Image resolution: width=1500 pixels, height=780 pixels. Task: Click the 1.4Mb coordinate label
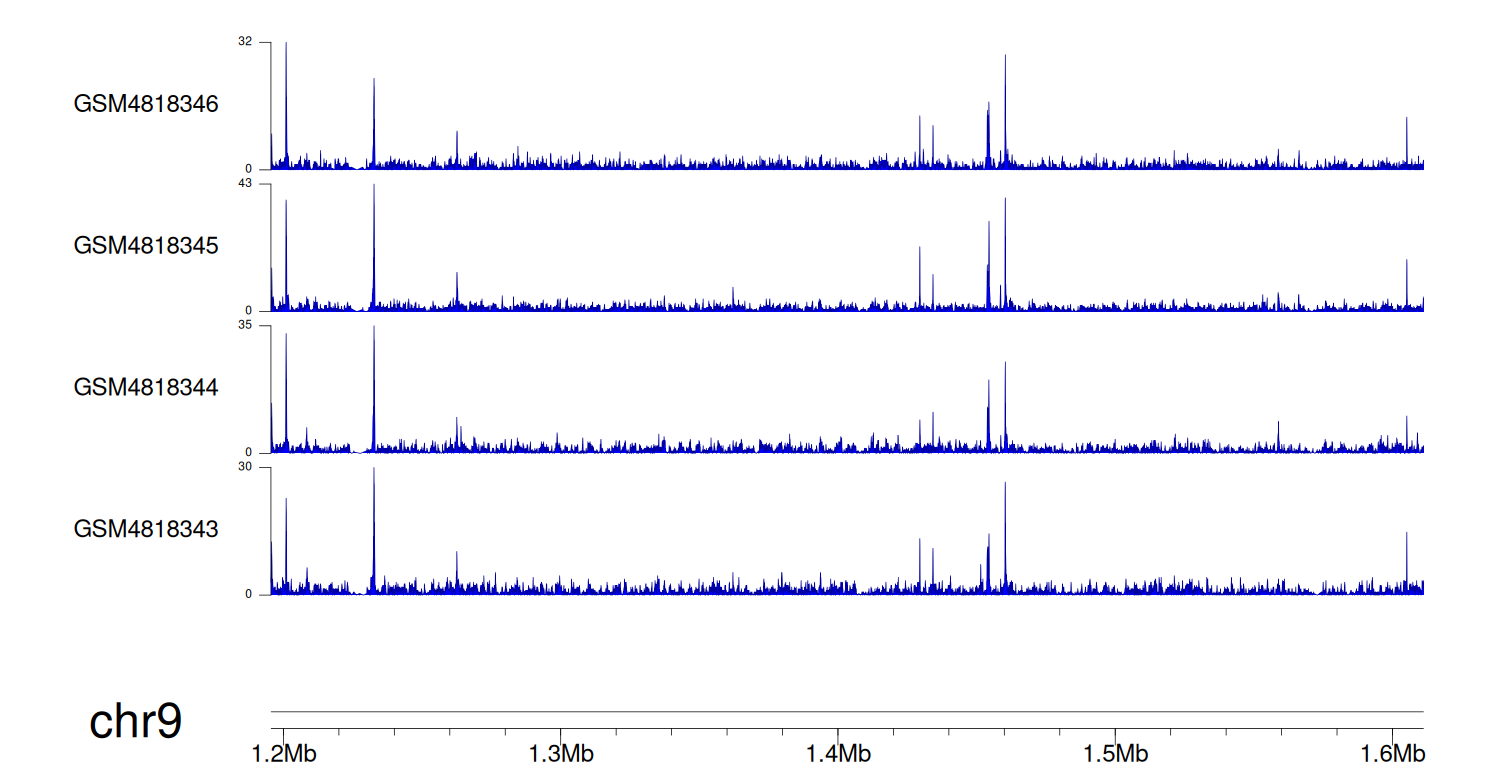click(x=838, y=752)
